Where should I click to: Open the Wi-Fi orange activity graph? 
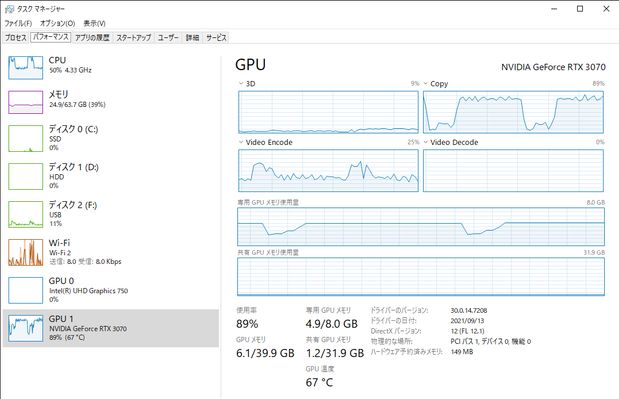click(x=26, y=252)
